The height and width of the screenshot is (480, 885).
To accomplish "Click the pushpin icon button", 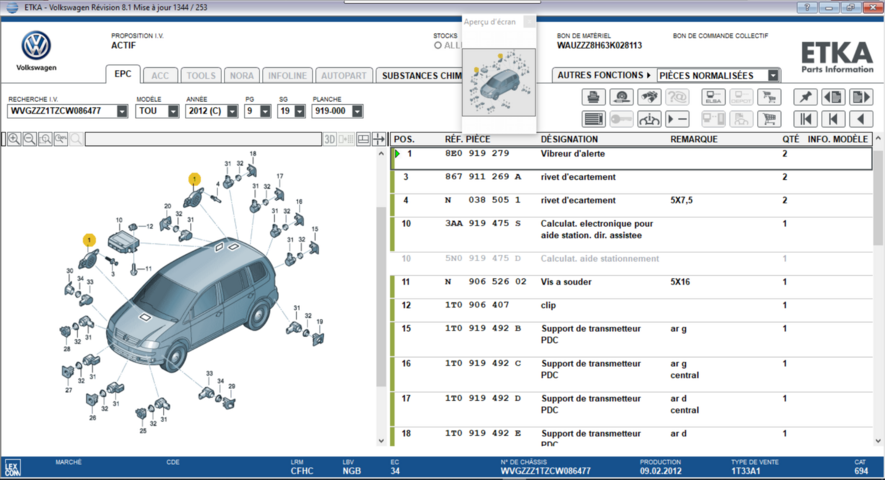I will [805, 97].
